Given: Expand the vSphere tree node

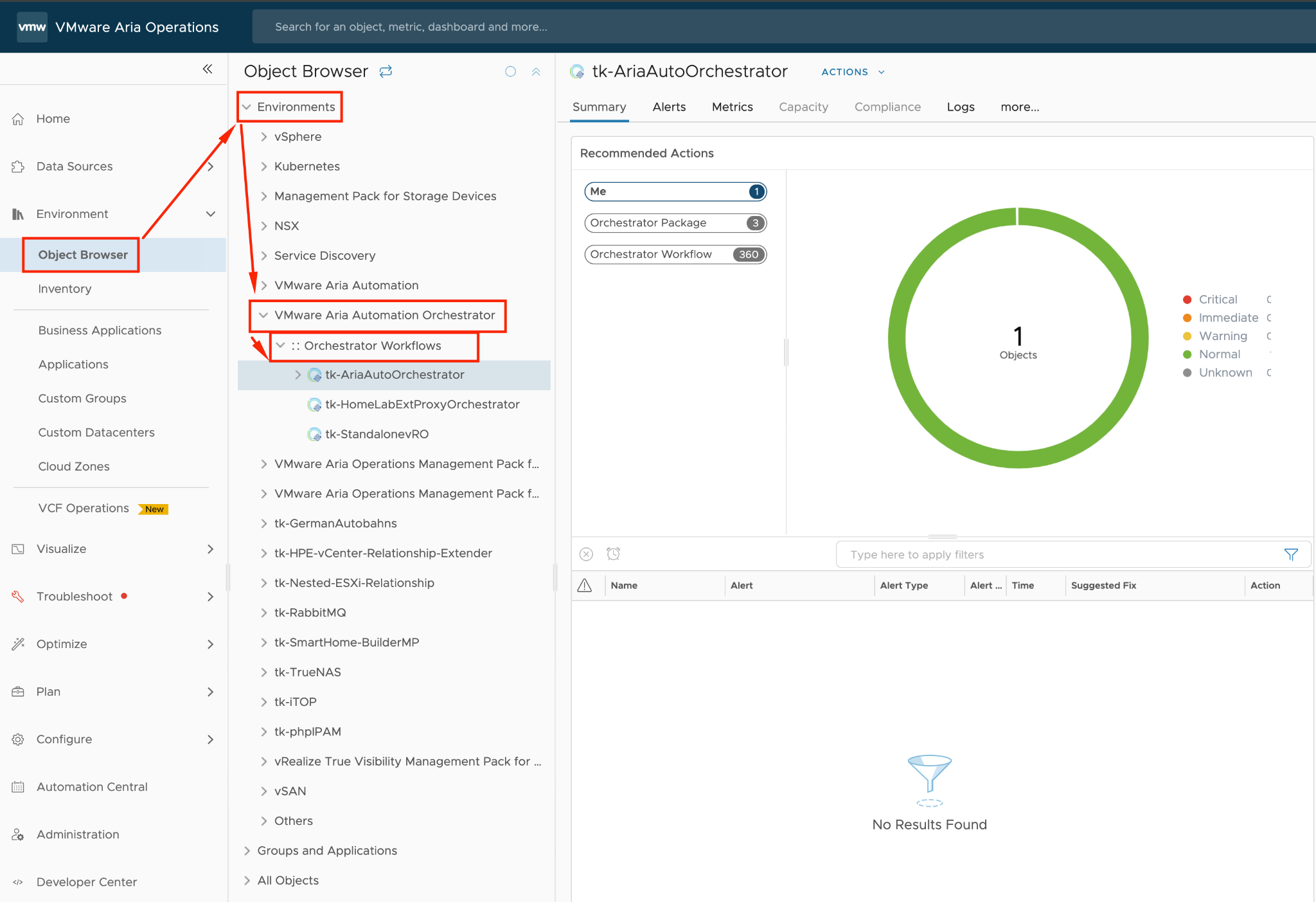Looking at the screenshot, I should click(x=264, y=137).
